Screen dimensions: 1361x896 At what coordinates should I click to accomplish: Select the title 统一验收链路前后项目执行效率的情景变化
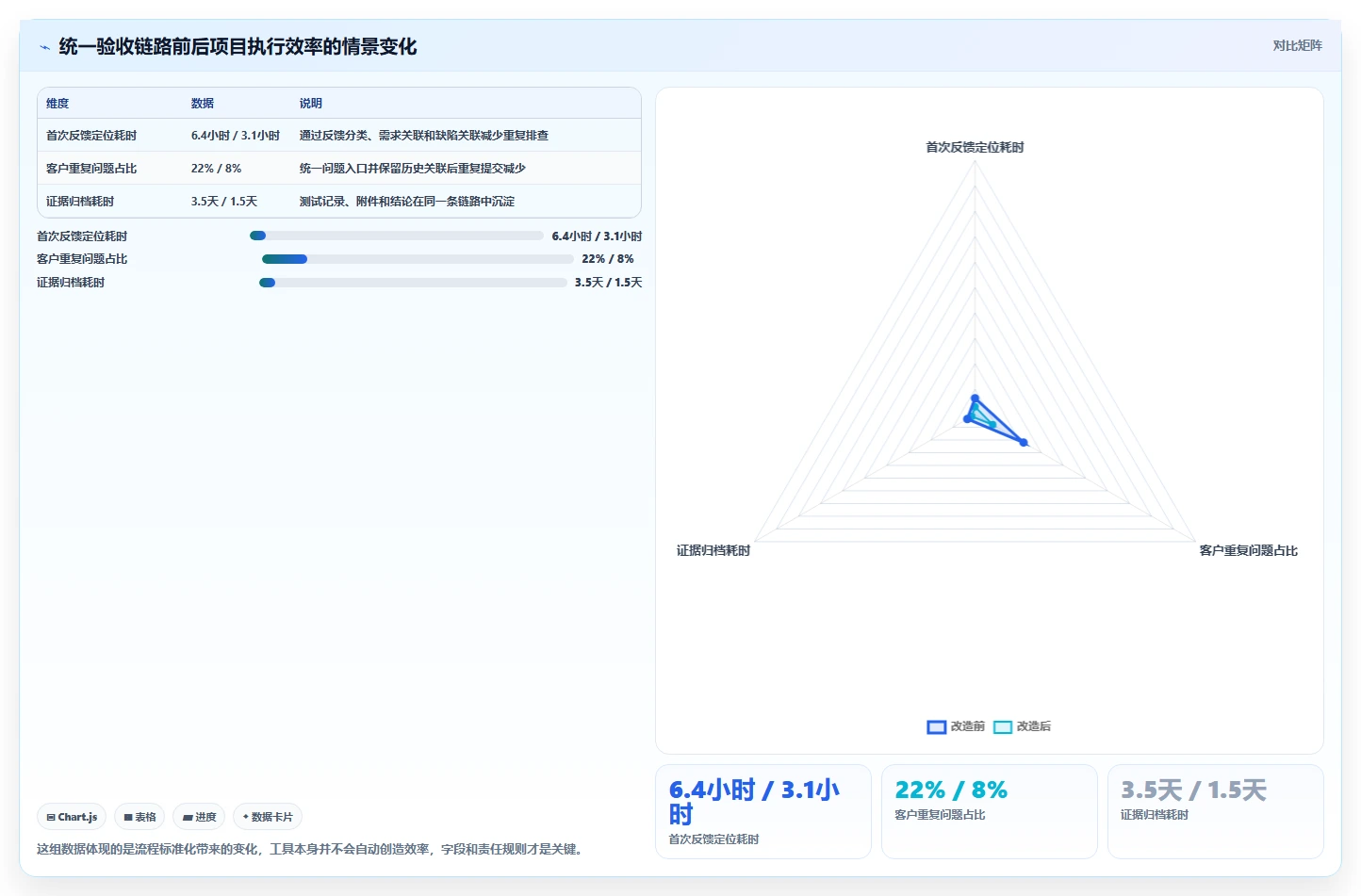point(238,46)
